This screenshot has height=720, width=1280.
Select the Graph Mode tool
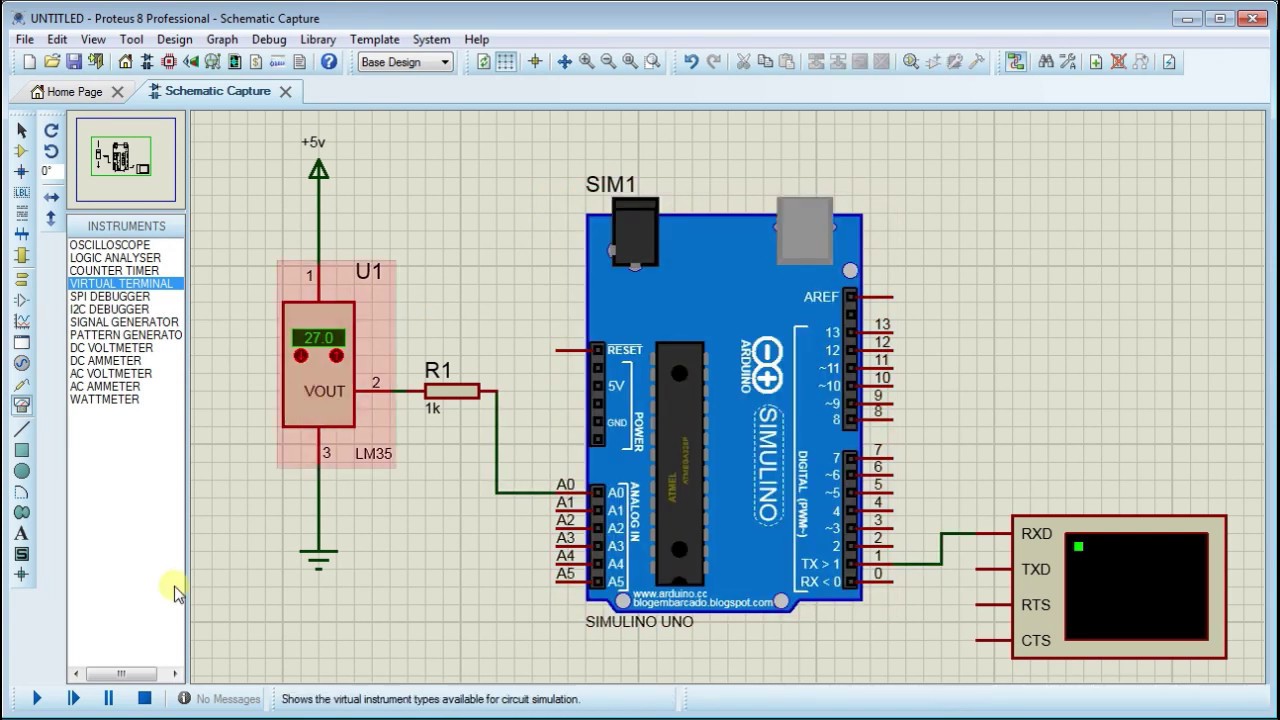pos(22,321)
